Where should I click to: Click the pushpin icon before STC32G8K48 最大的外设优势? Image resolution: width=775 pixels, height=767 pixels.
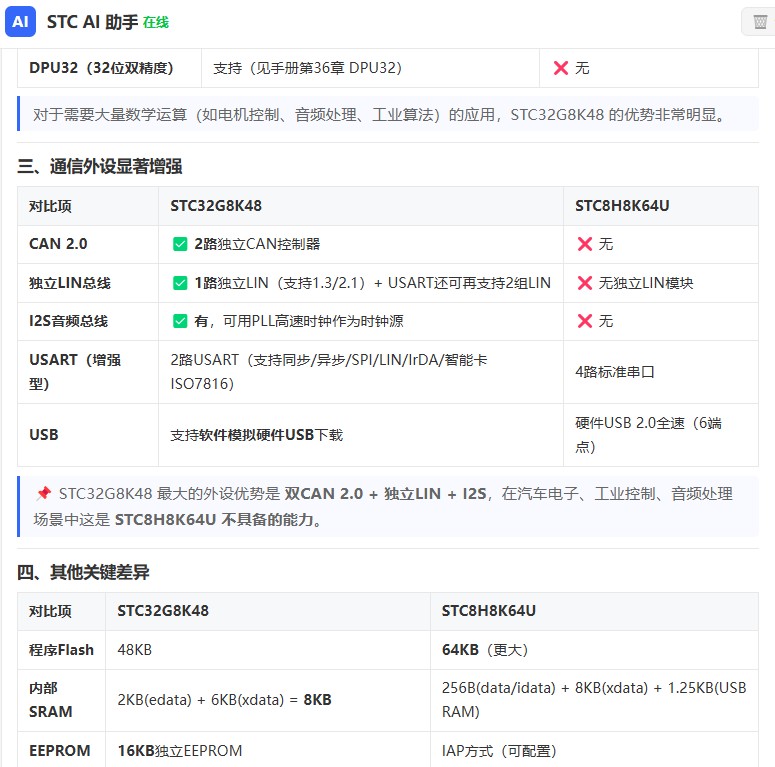pyautogui.click(x=43, y=493)
